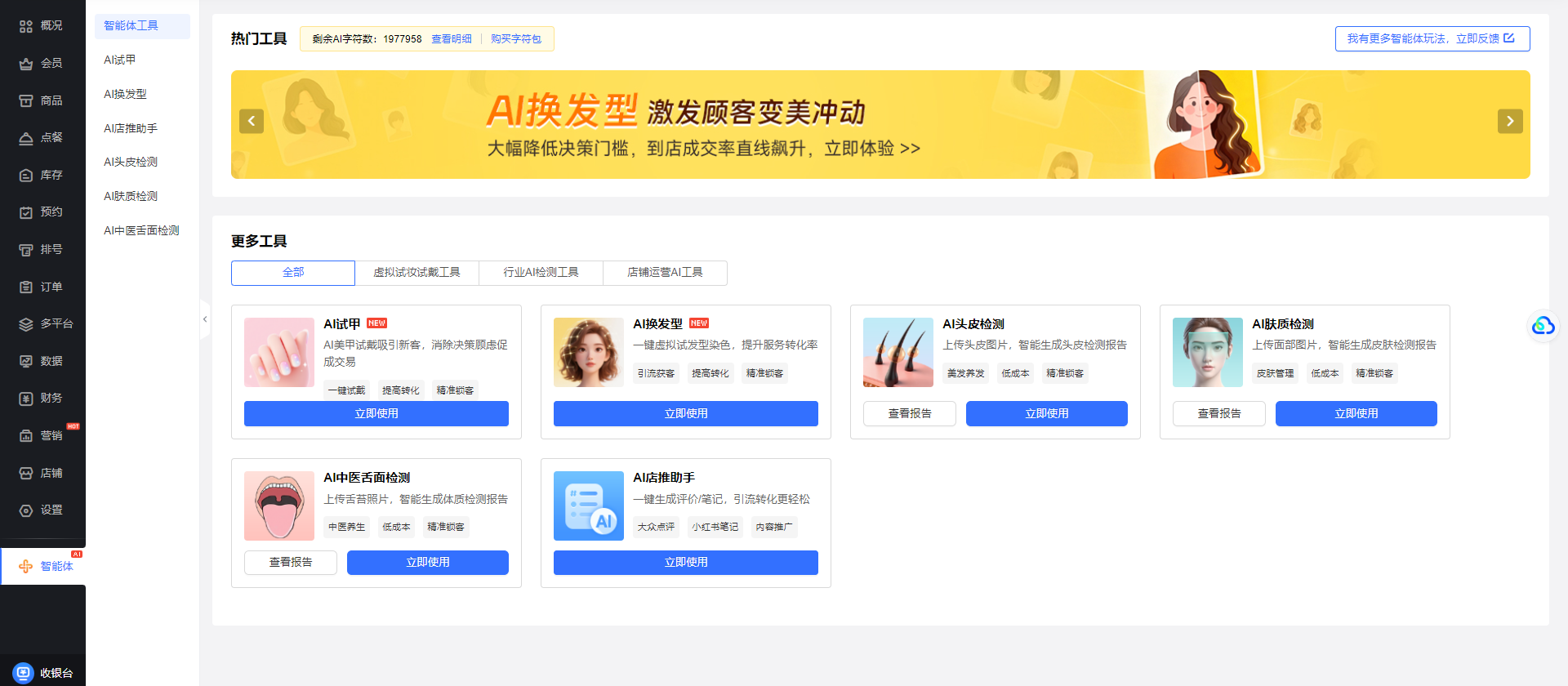Open the 订单 orders sidebar icon
Viewport: 1568px width, 686px height.
26,287
